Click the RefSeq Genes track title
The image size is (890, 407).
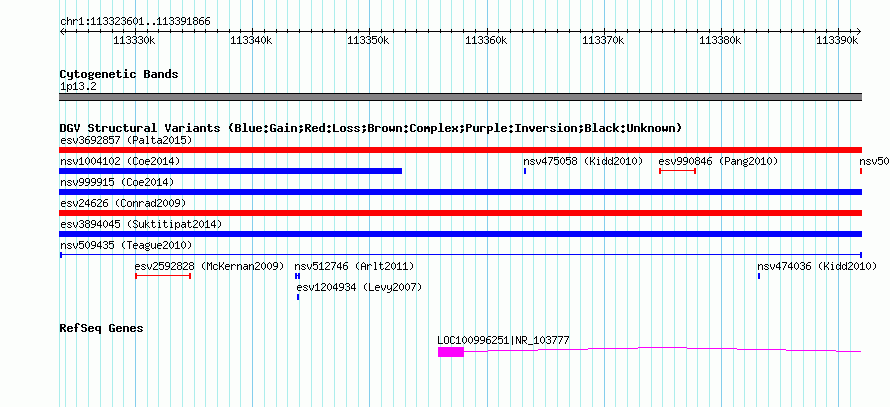(x=101, y=328)
